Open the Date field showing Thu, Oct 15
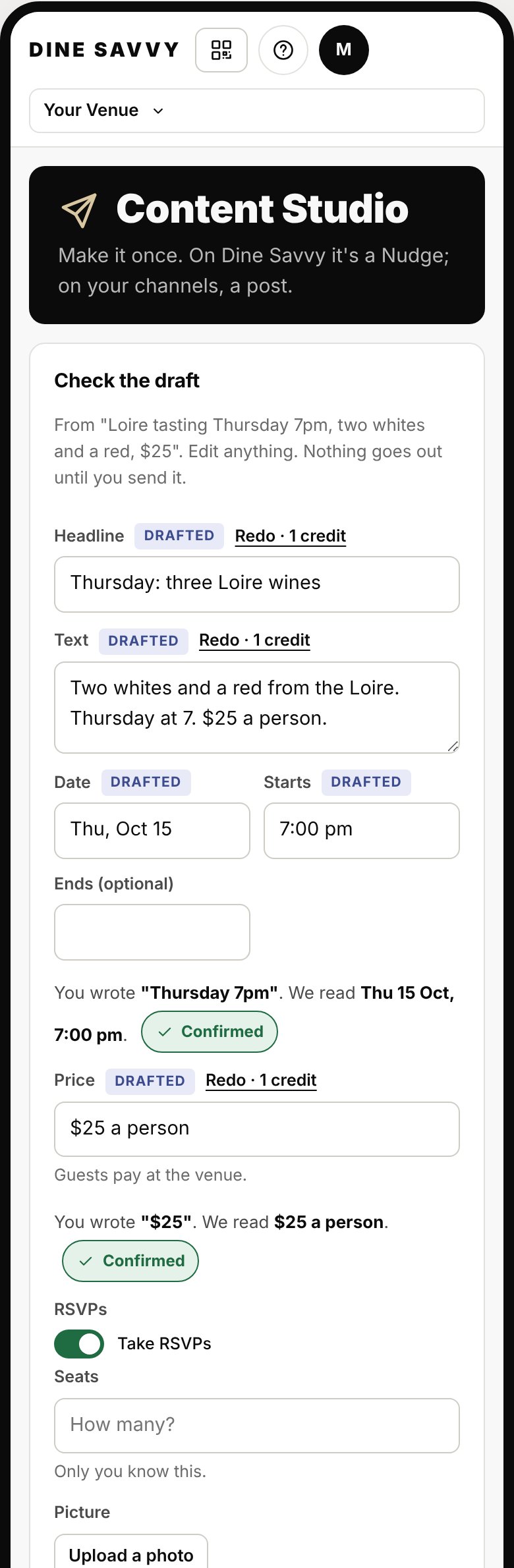Viewport: 514px width, 1568px height. click(x=152, y=831)
